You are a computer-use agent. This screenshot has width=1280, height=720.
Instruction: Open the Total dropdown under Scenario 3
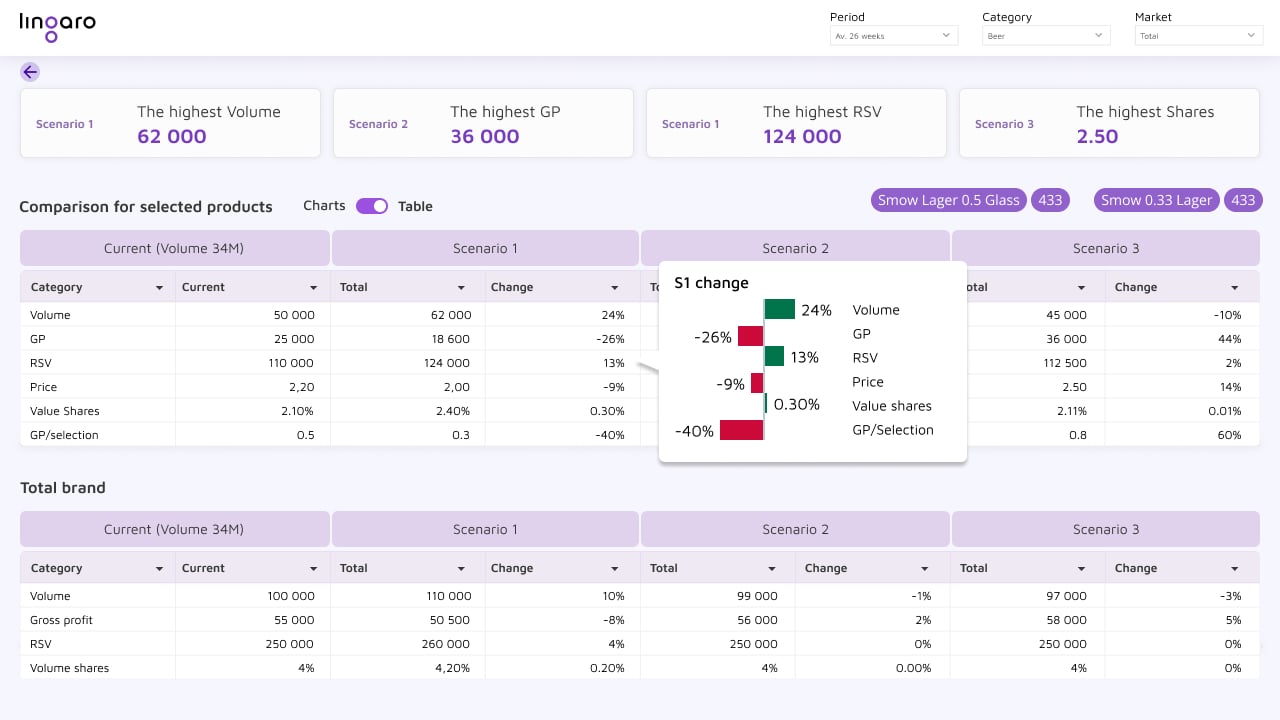(1083, 287)
